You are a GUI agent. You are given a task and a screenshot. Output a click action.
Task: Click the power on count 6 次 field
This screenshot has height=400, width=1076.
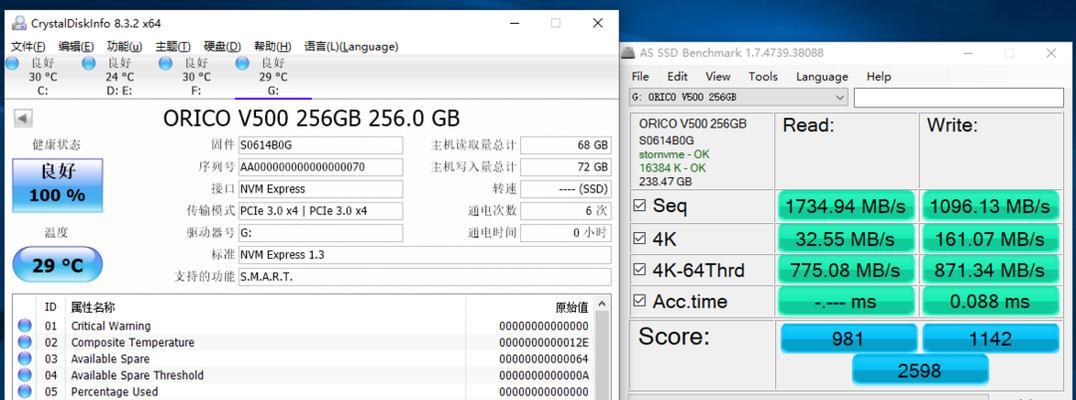tap(565, 211)
